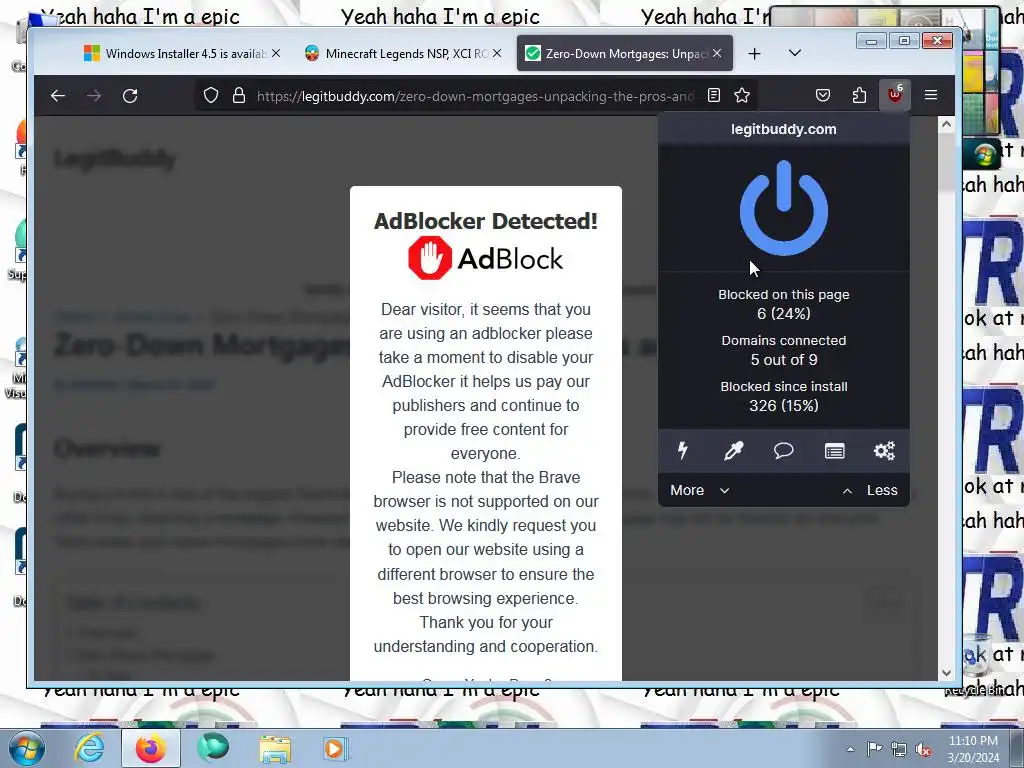
Task: Open the uBlock logger list icon
Action: tap(834, 451)
